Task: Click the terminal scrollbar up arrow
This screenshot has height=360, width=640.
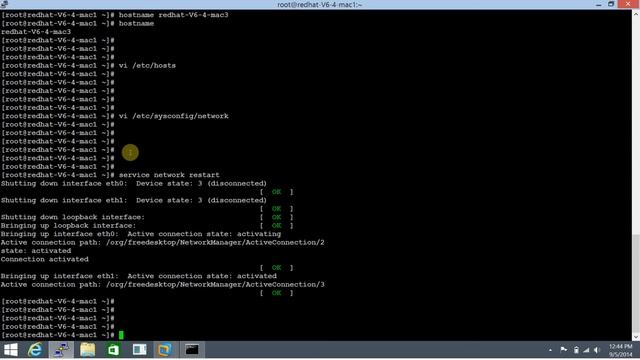Action: click(636, 13)
